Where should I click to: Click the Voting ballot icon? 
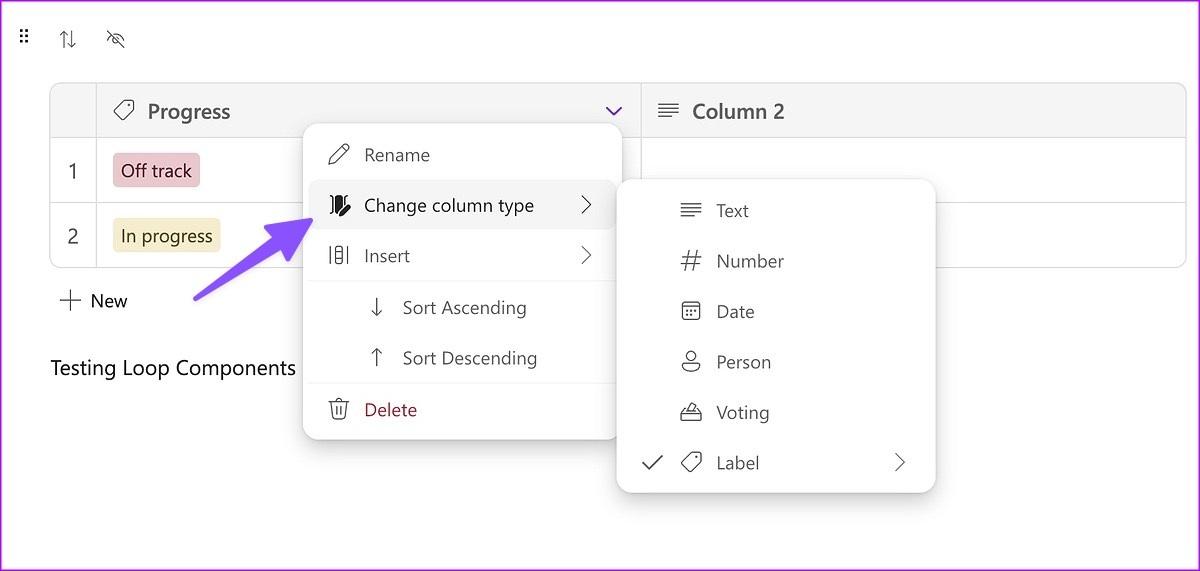tap(690, 412)
